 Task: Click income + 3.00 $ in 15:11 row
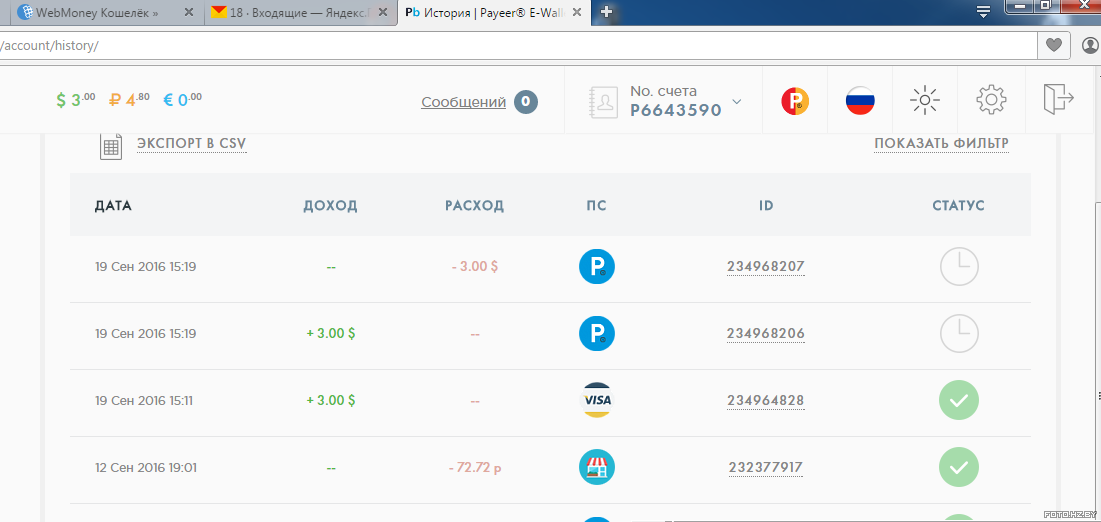click(x=331, y=400)
